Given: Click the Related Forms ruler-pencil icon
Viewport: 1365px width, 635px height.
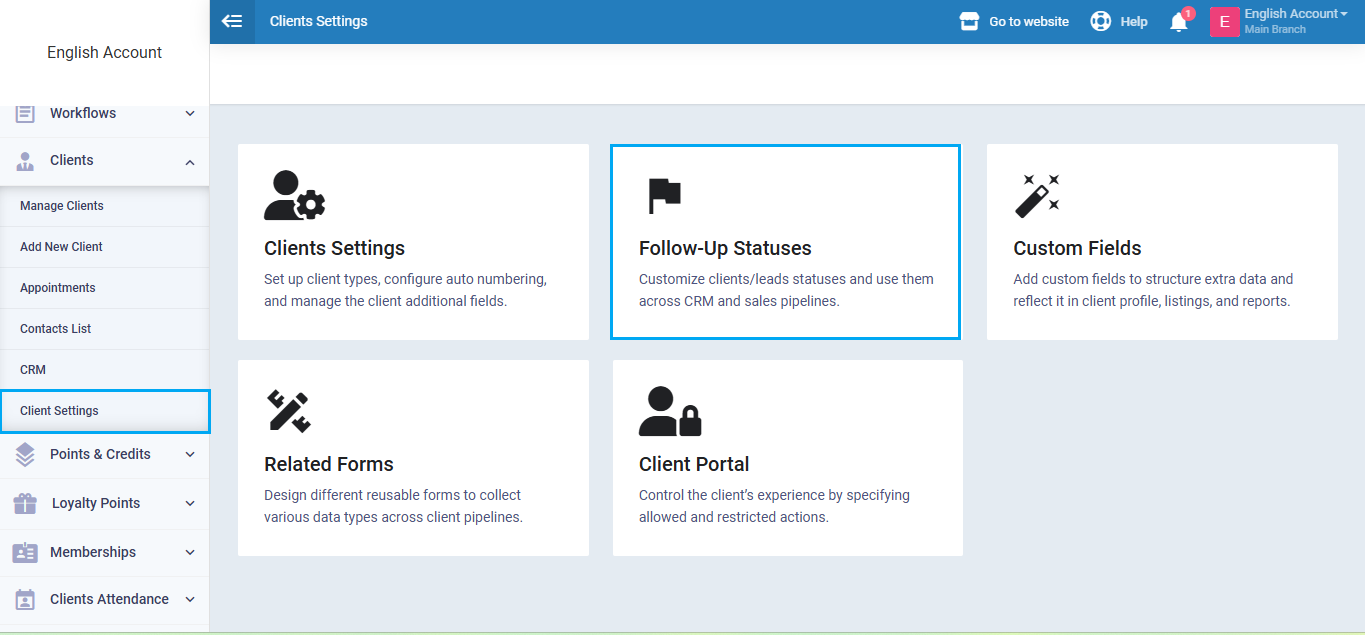Looking at the screenshot, I should point(288,411).
